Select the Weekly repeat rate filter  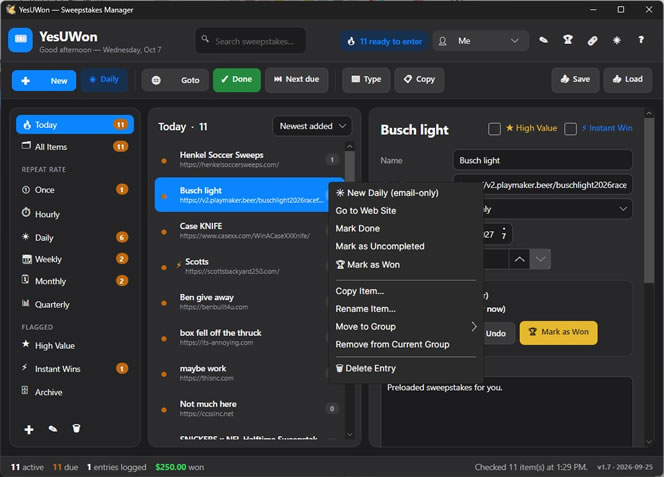coord(75,259)
